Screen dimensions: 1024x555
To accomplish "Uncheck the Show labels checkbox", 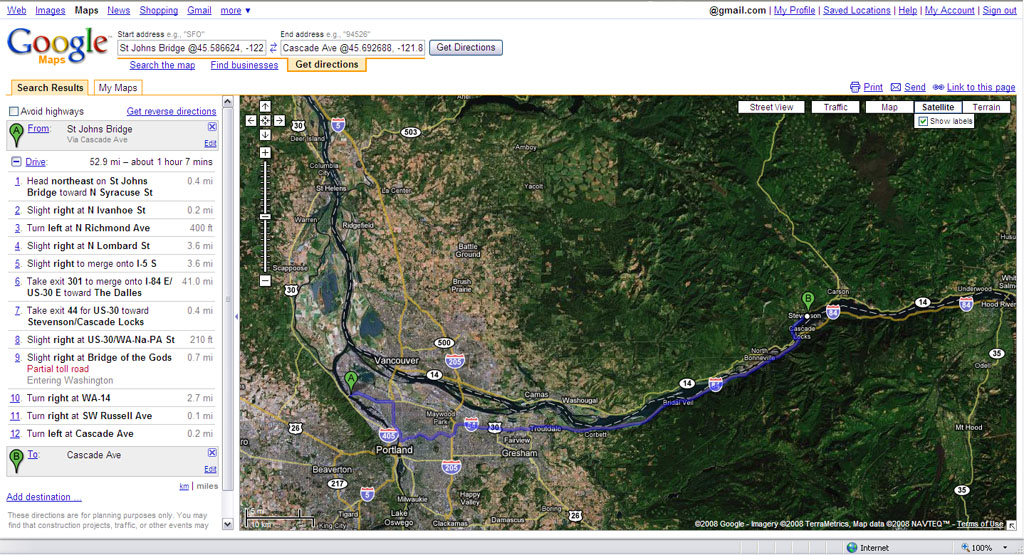I will 923,121.
